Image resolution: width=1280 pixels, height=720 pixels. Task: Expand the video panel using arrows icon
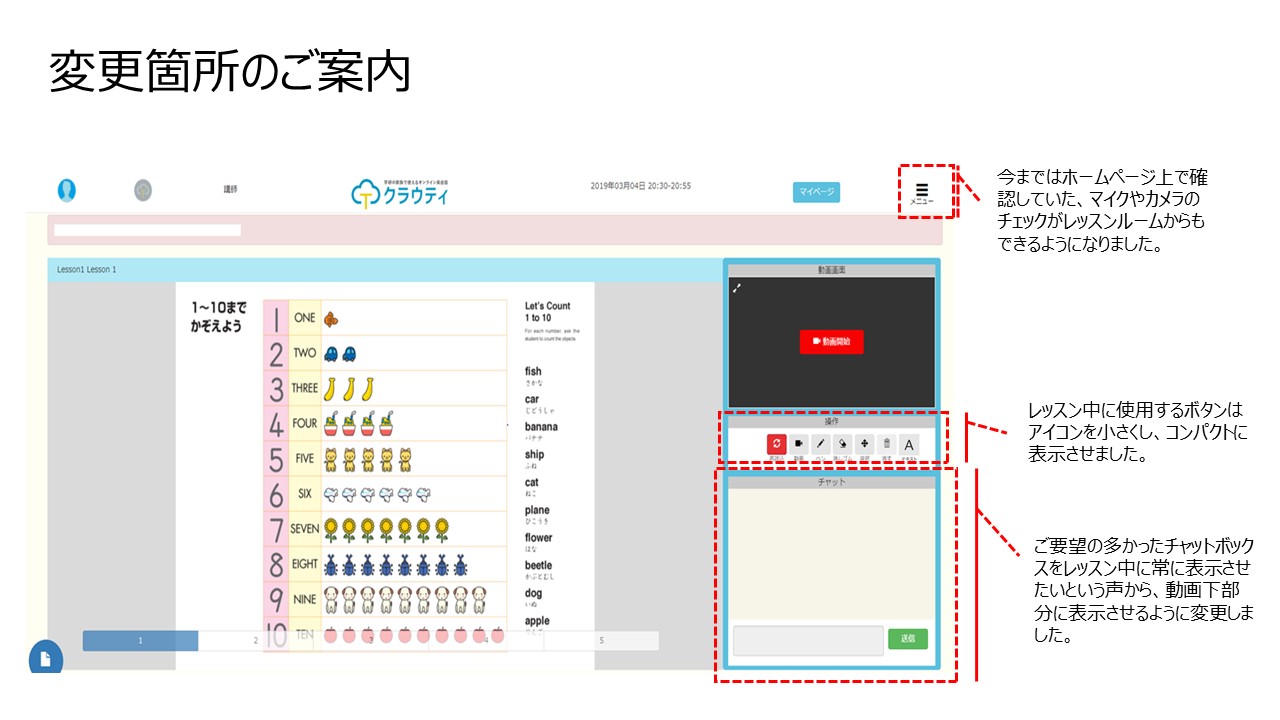click(737, 288)
